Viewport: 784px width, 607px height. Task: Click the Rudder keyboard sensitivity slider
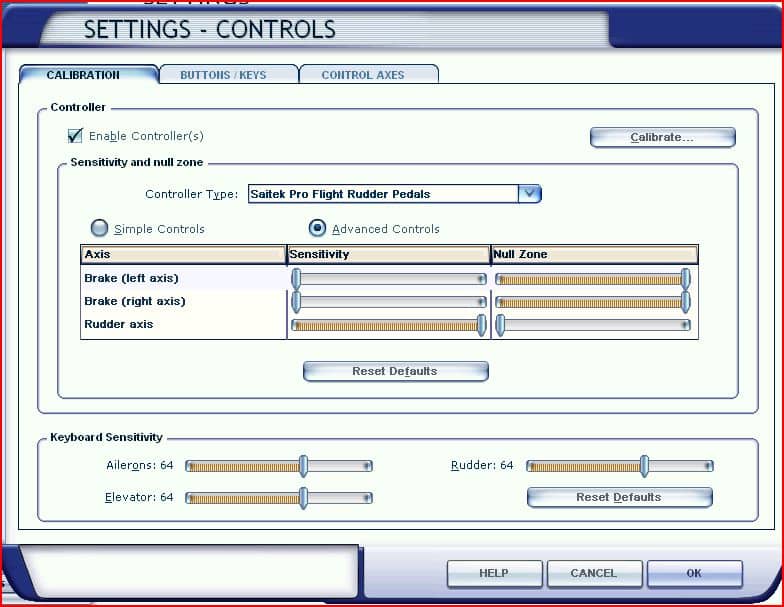pyautogui.click(x=620, y=466)
